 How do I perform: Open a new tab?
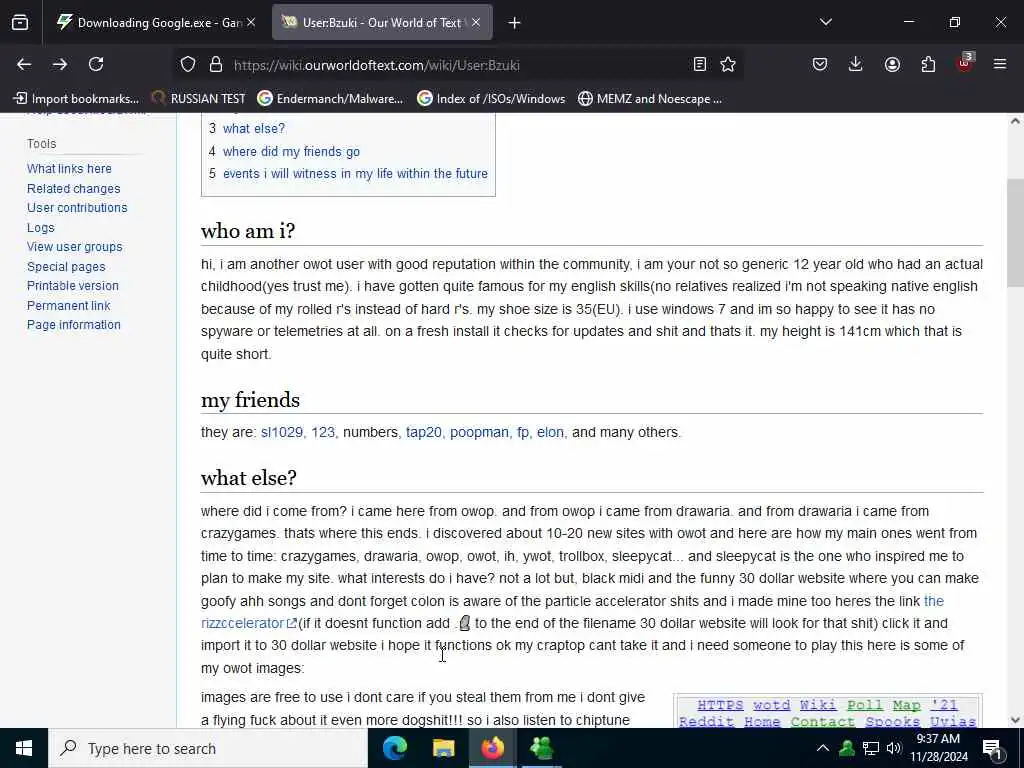(515, 23)
